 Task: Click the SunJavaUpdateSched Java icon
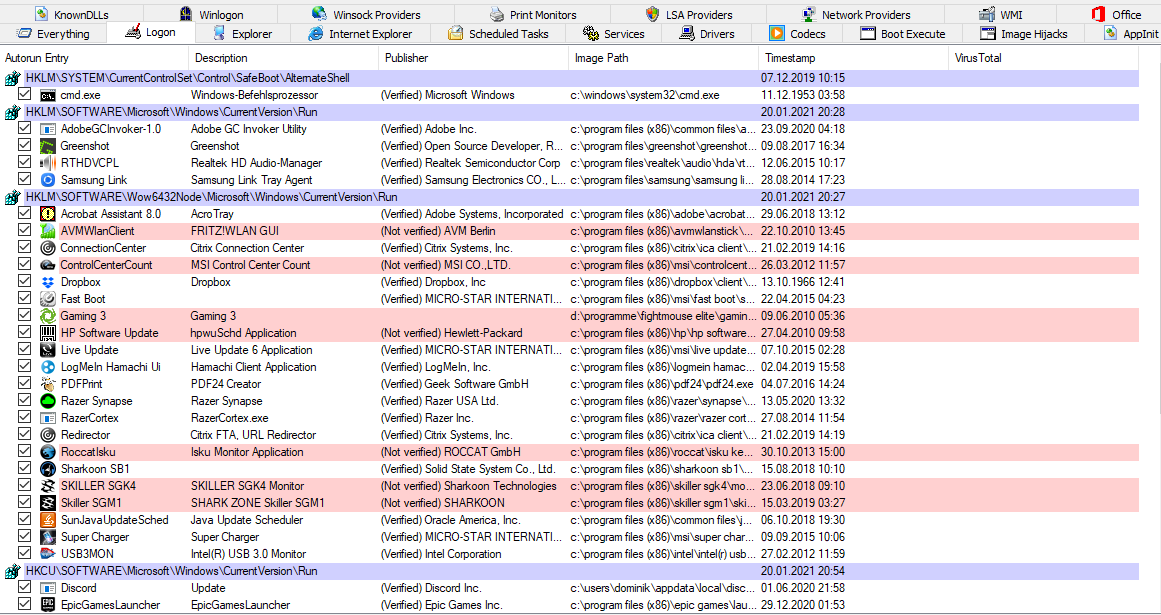pos(47,520)
